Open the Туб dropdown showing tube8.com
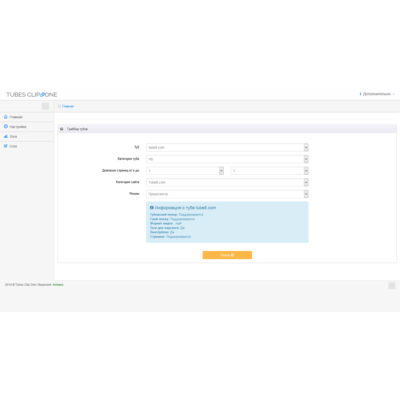This screenshot has width=400, height=400. (x=227, y=147)
